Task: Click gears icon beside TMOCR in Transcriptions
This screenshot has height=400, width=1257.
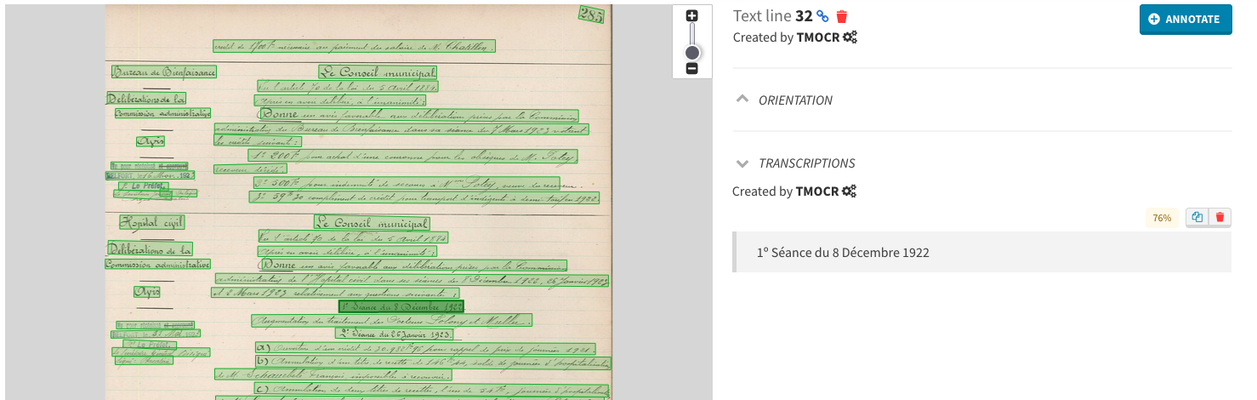Action: point(849,191)
